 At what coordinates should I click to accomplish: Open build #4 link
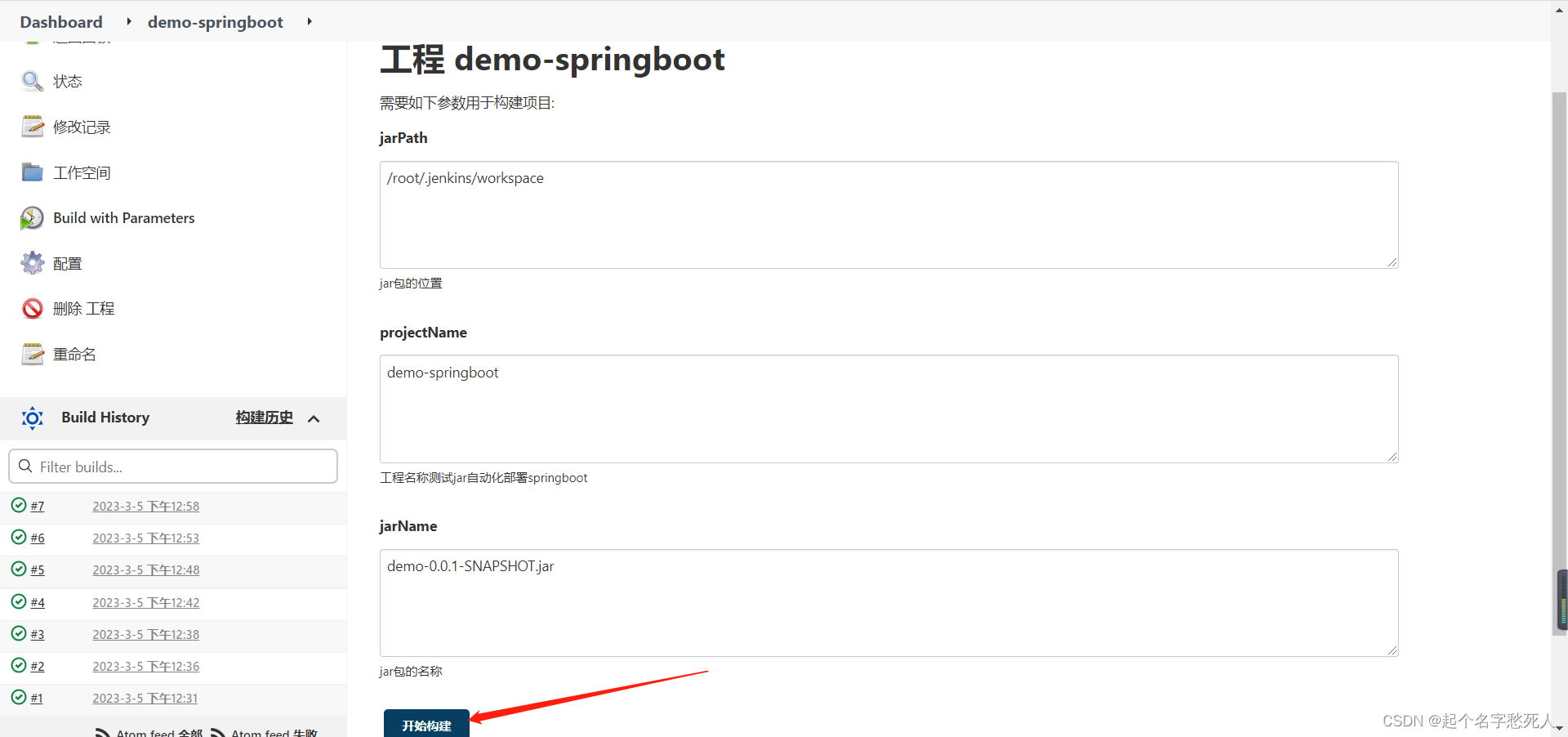[38, 602]
